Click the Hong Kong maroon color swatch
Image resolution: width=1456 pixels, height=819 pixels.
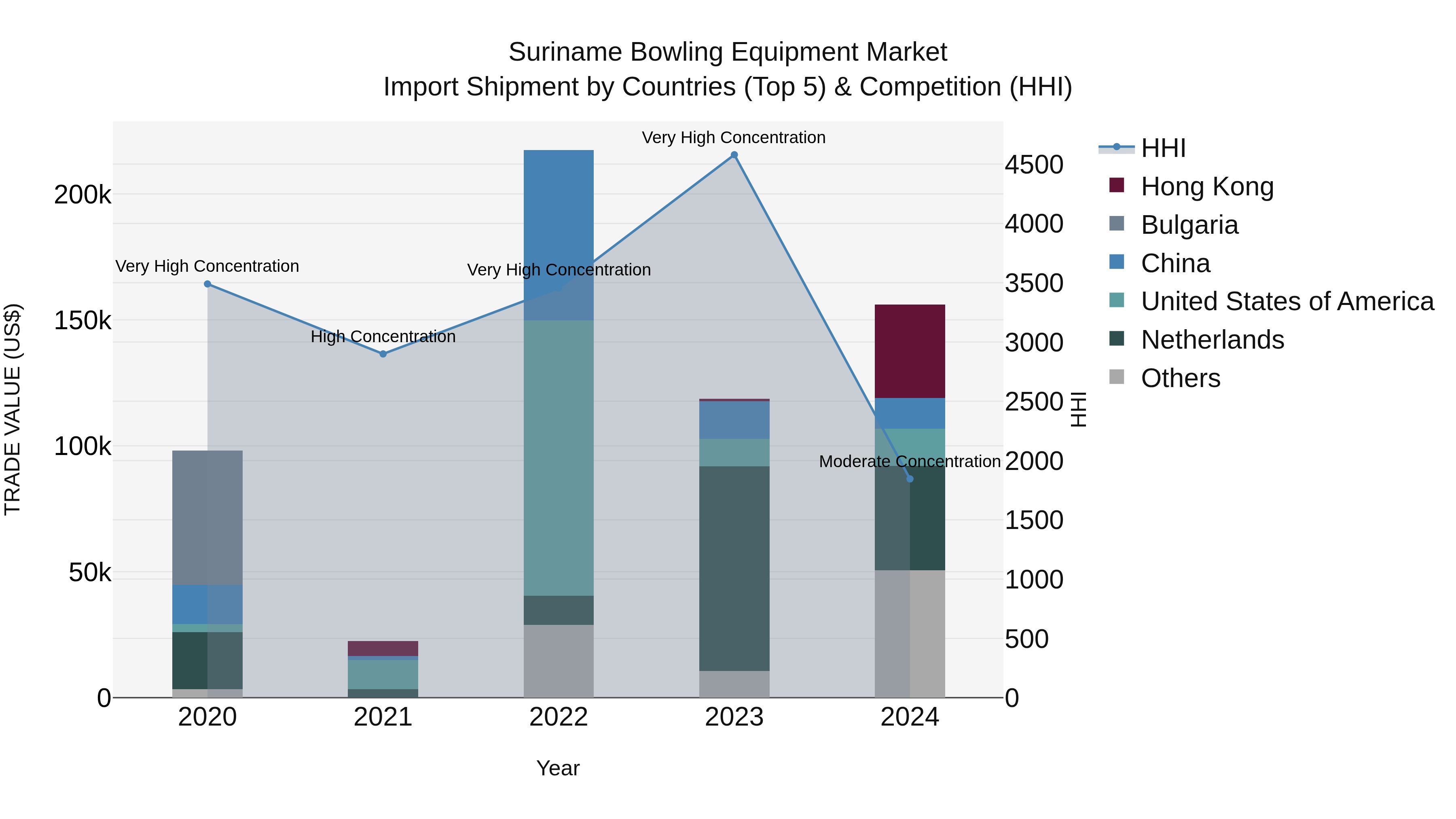tap(1117, 185)
